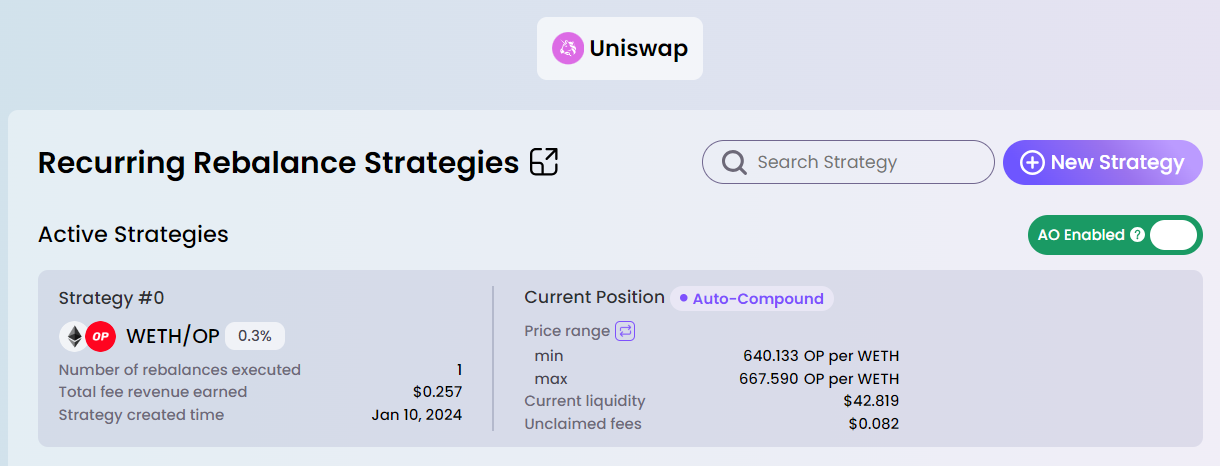The image size is (1220, 466).
Task: Click the AO Enabled question mark help icon
Action: coord(1137,235)
